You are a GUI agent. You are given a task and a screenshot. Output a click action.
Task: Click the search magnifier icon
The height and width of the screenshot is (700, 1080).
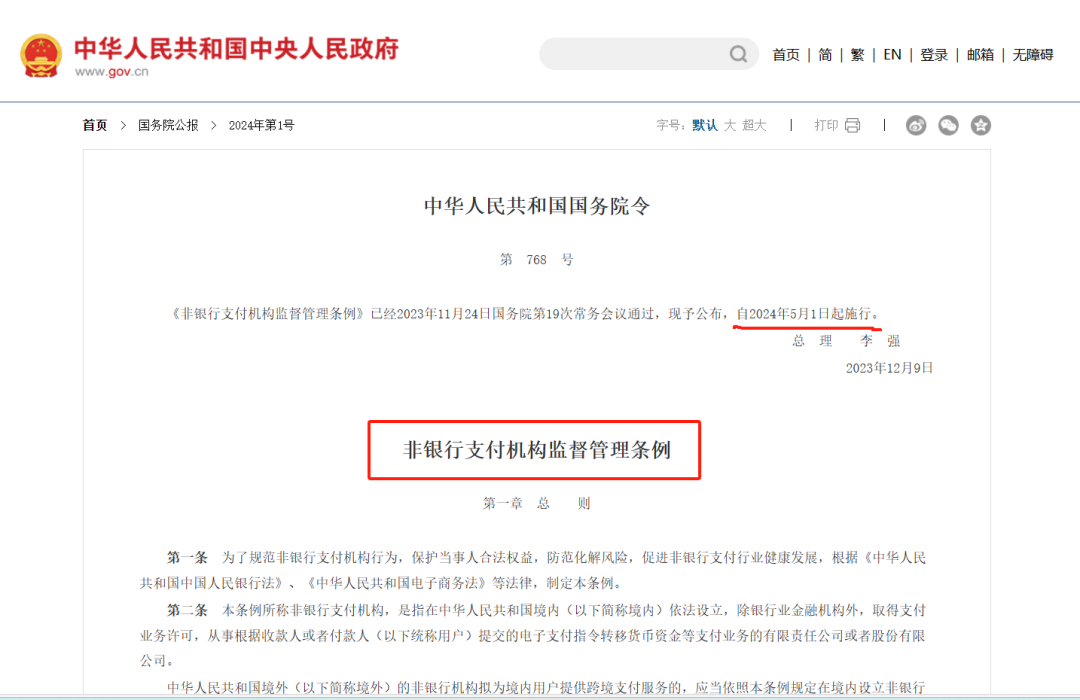tap(737, 54)
